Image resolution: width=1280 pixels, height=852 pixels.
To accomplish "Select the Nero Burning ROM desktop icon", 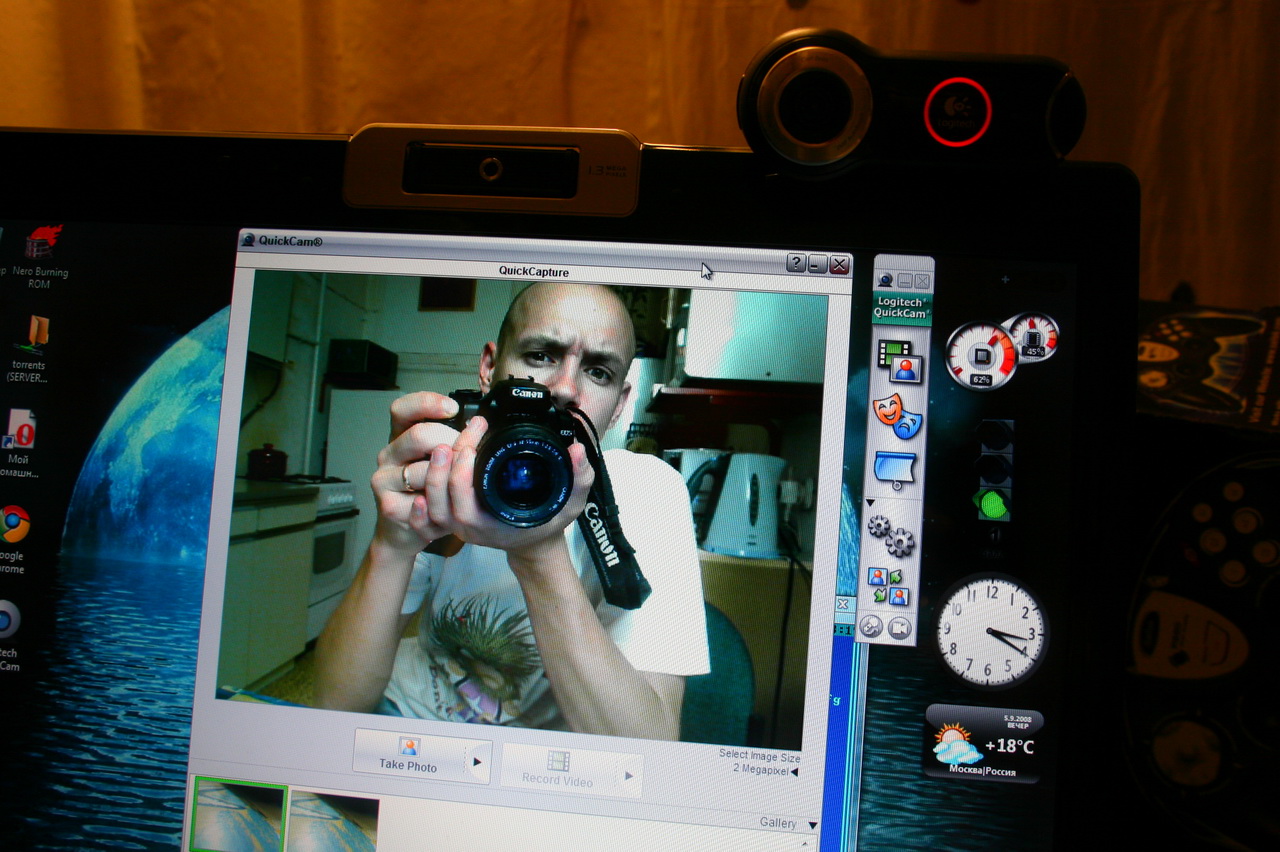I will [40, 257].
